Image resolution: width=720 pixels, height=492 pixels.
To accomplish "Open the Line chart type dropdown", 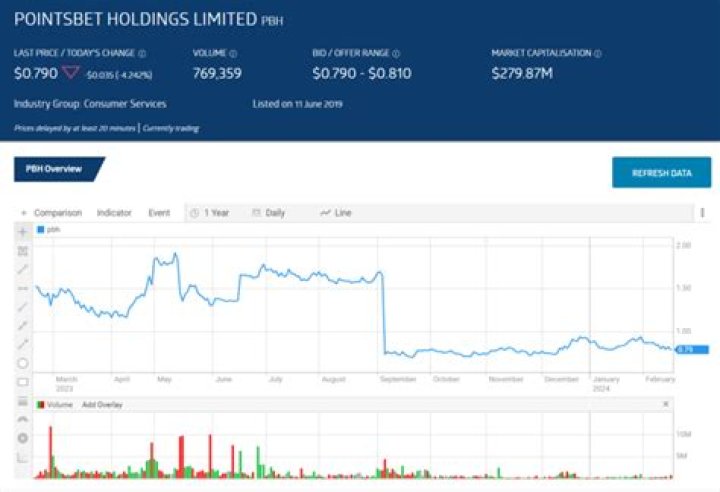I will 336,213.
